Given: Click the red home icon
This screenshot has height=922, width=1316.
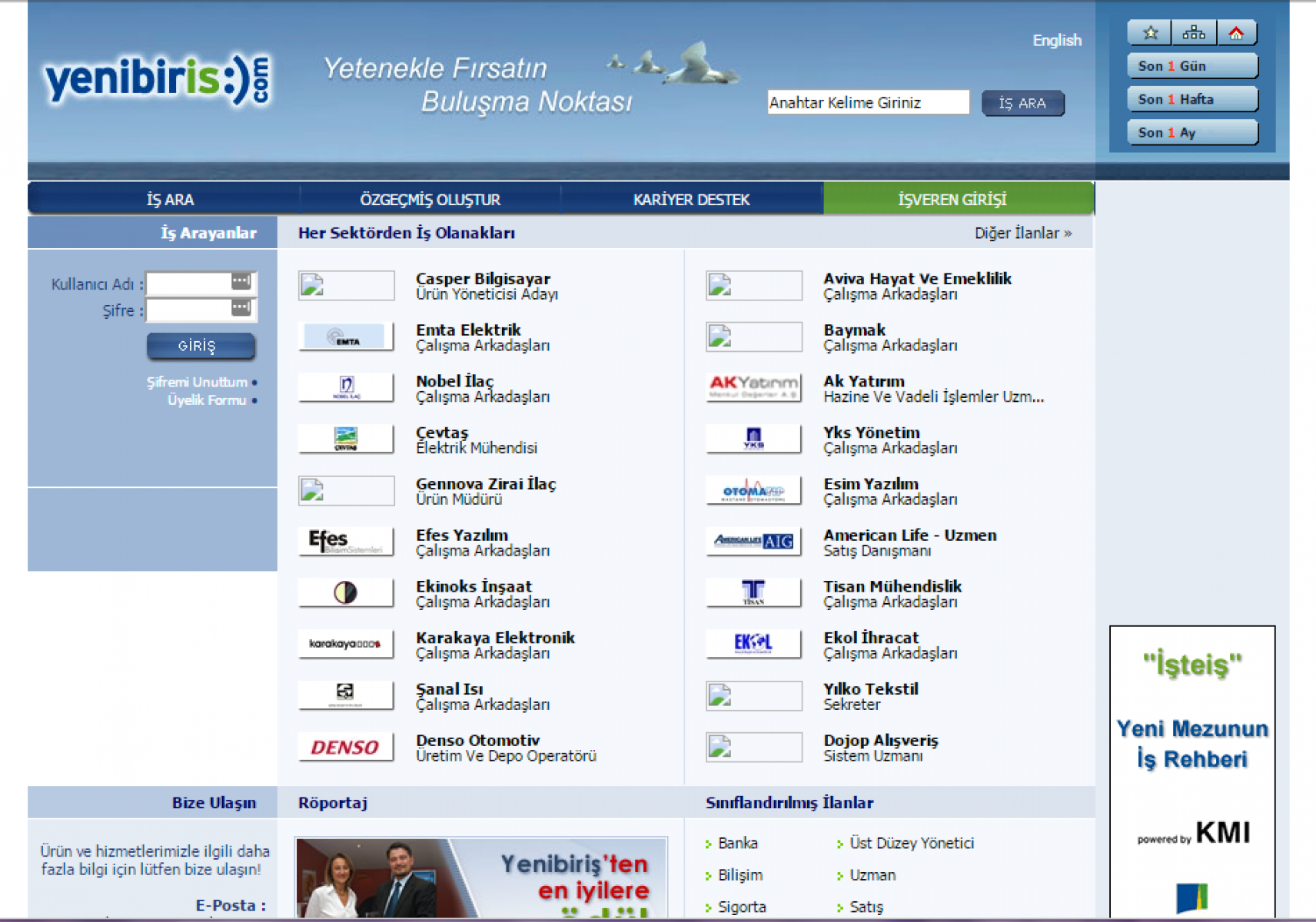Looking at the screenshot, I should (x=1235, y=33).
